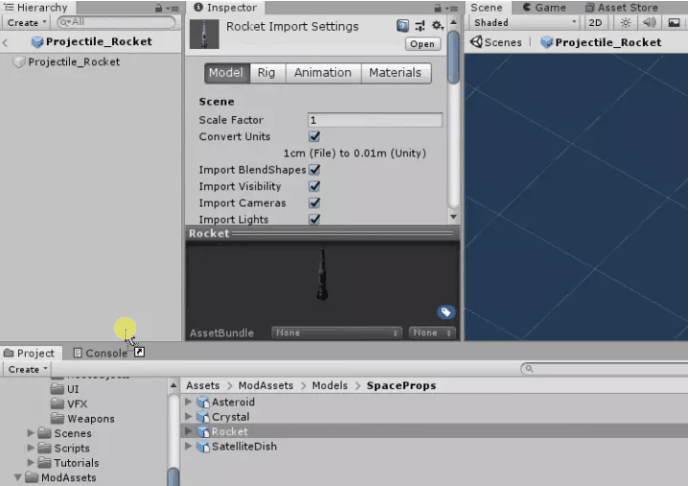Select the Rocket model asset
Image resolution: width=691 pixels, height=486 pixels.
click(x=223, y=431)
